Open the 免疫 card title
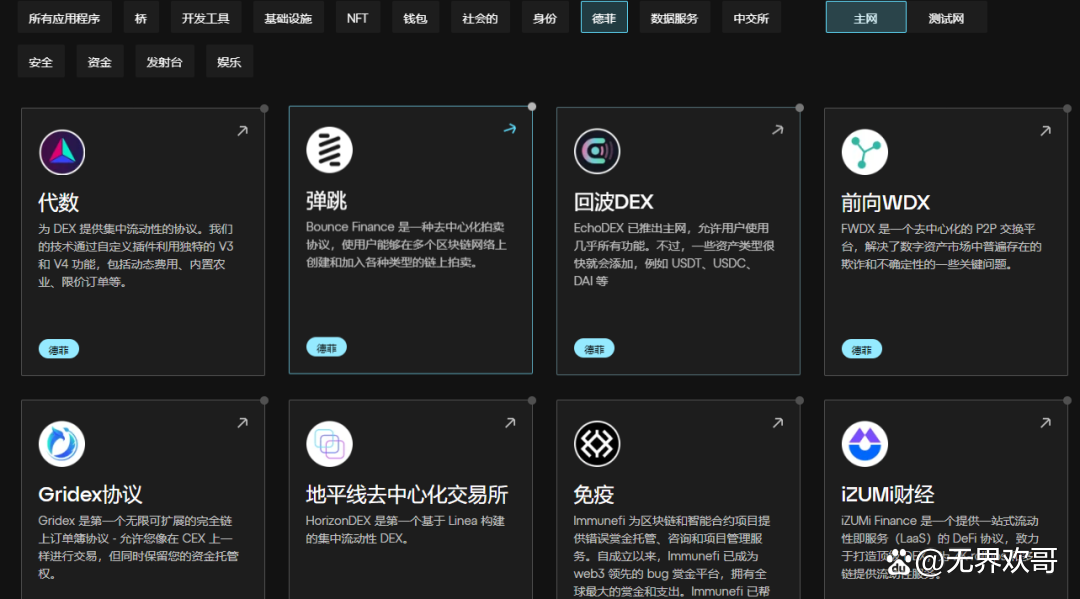 pyautogui.click(x=594, y=494)
